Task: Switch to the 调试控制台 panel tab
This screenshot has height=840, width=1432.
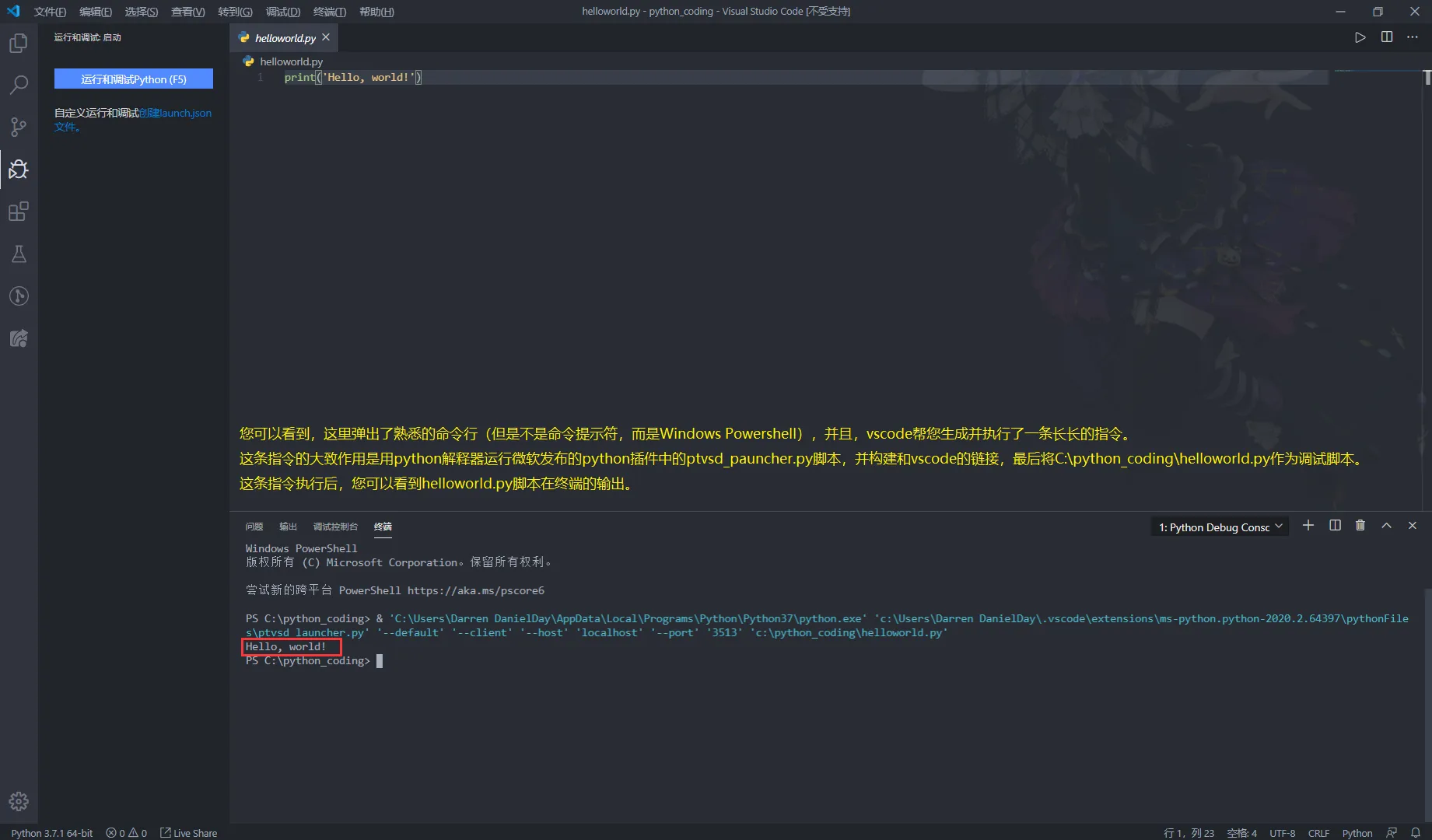Action: point(336,527)
